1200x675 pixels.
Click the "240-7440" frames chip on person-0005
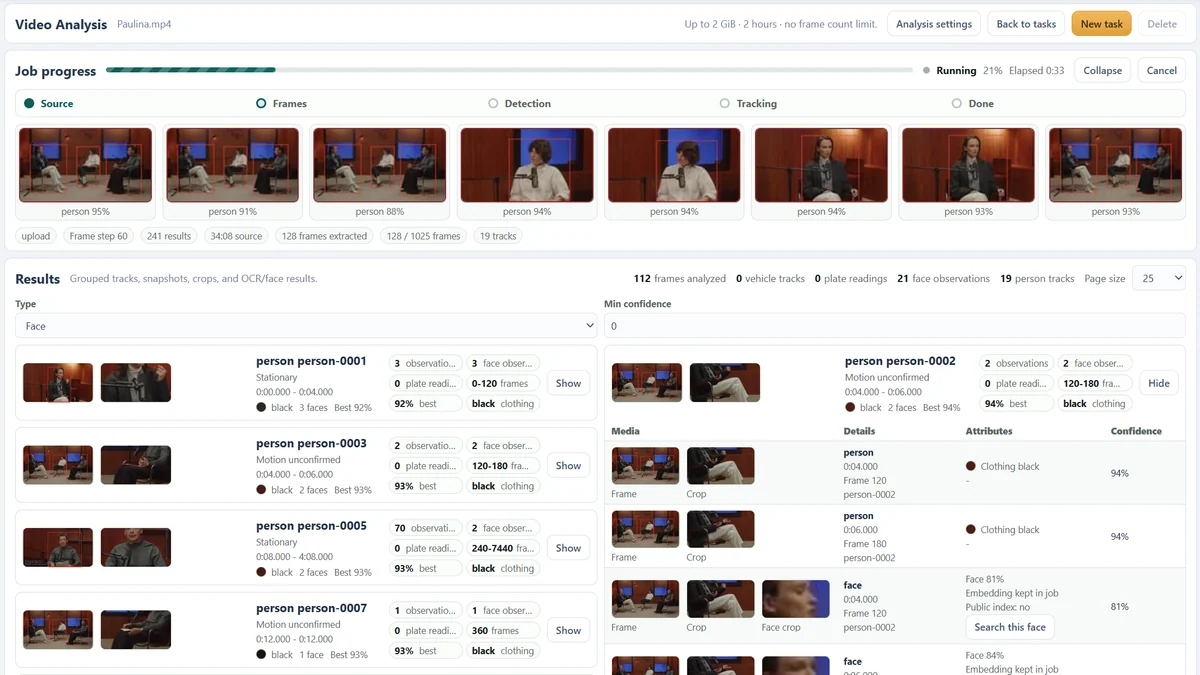(503, 548)
